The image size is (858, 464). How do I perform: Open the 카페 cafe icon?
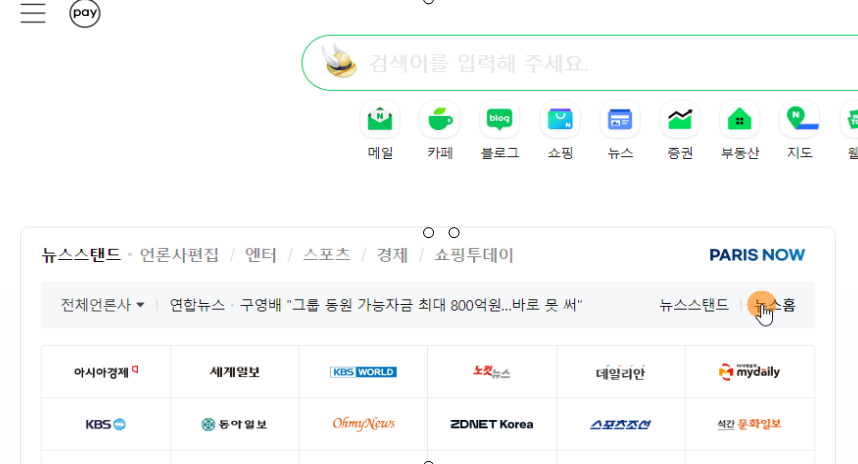[440, 119]
